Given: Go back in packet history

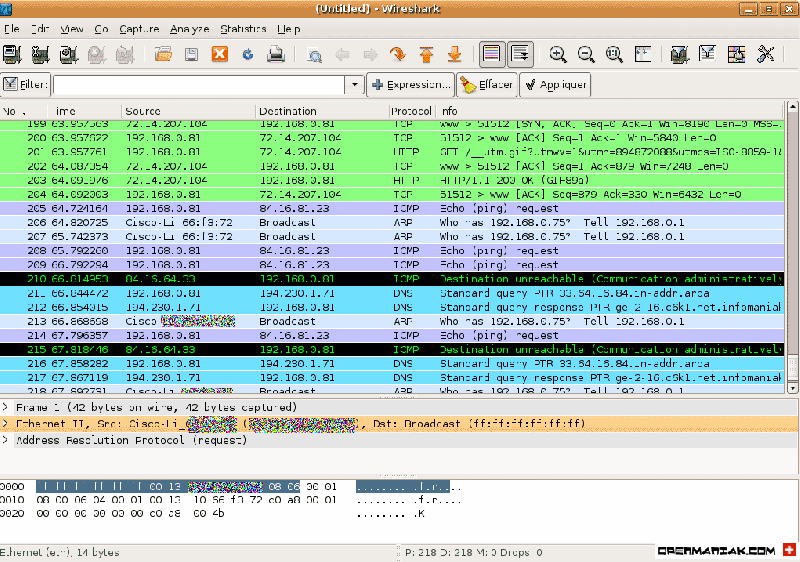Looking at the screenshot, I should pos(342,54).
